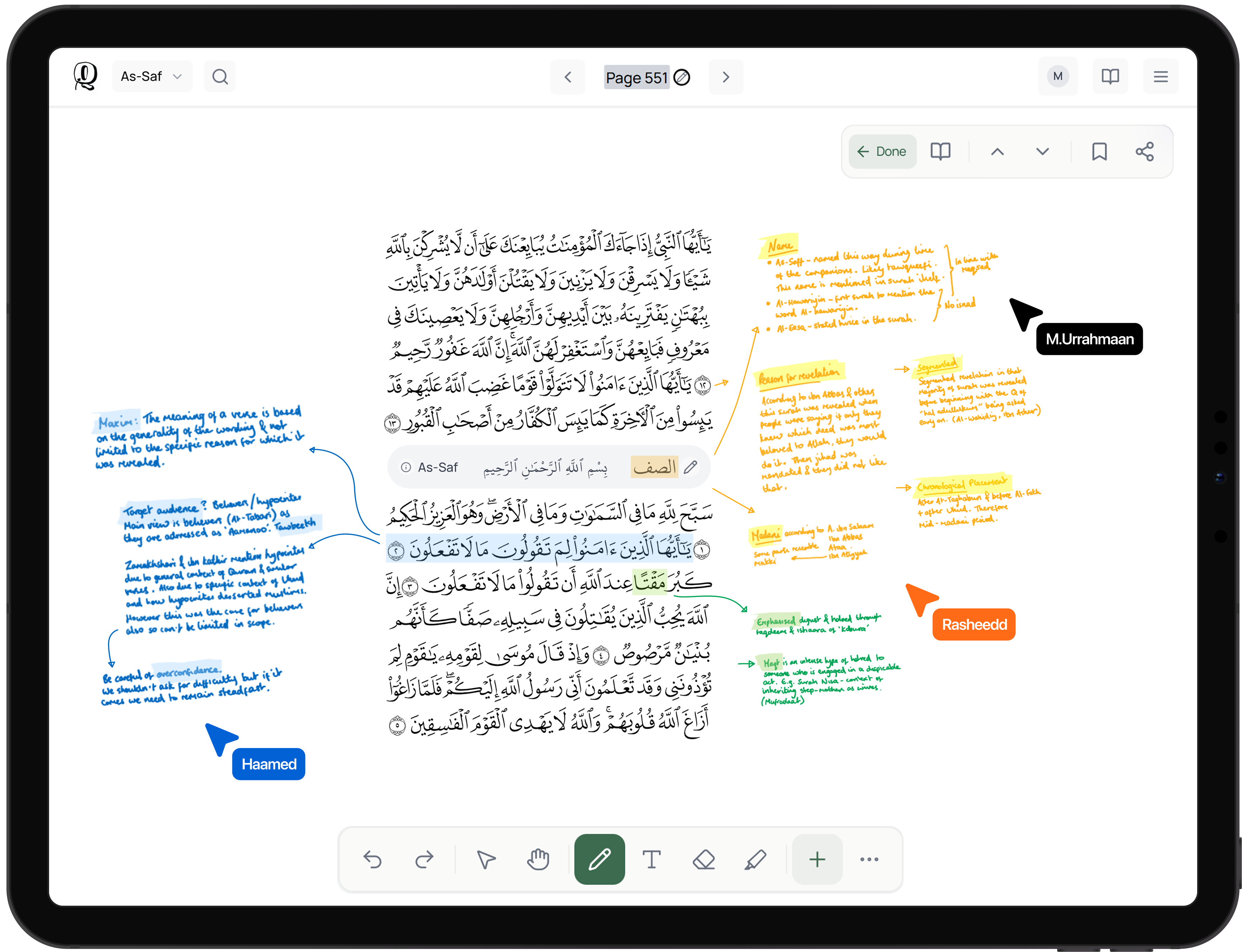Click the Basmala text in surah header
Viewport: 1242px width, 952px height.
point(545,467)
